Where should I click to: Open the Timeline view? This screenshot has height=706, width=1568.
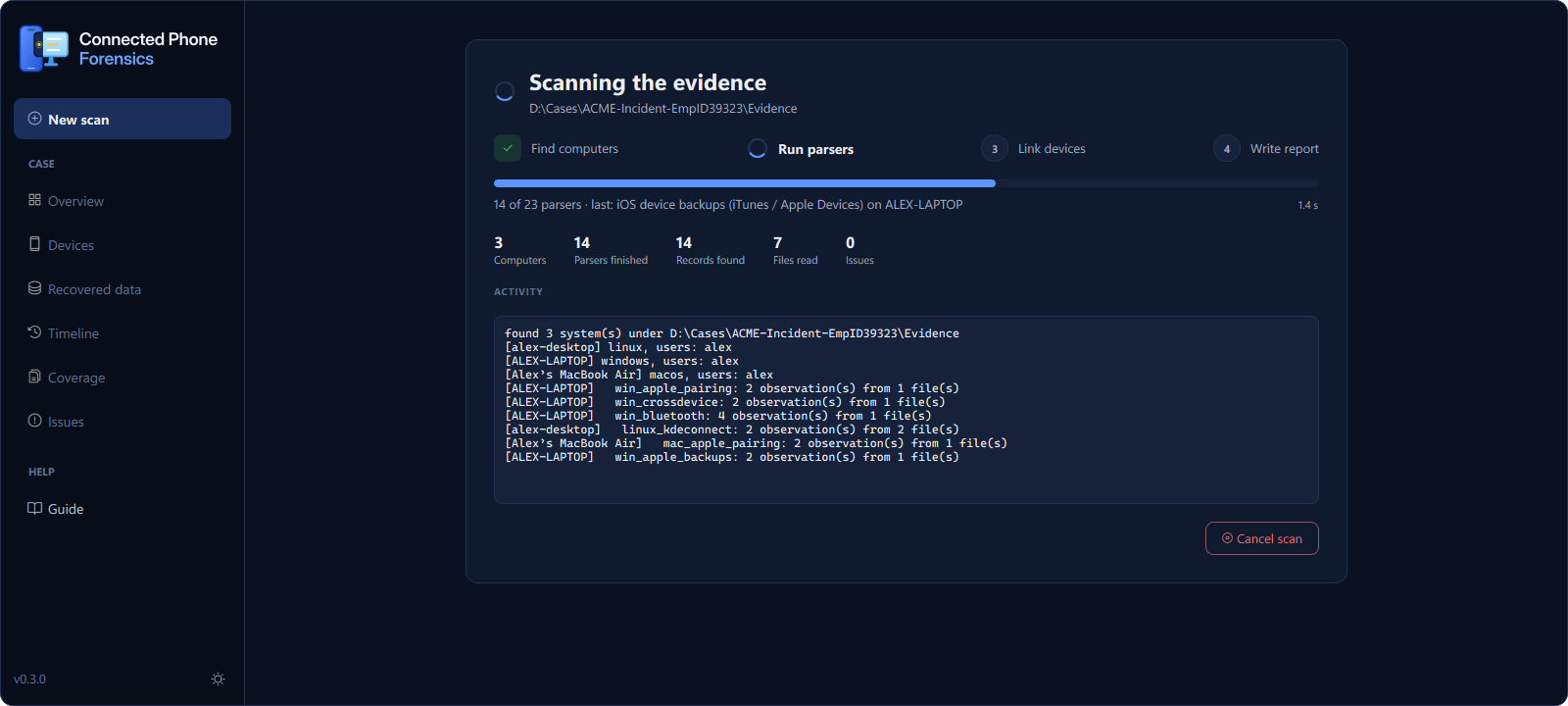point(122,332)
